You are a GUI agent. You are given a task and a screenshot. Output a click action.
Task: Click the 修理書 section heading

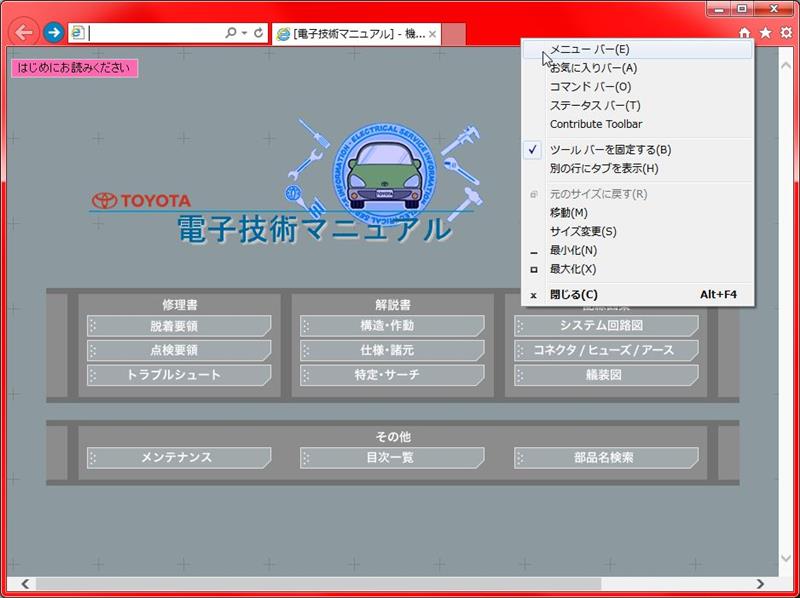[180, 305]
